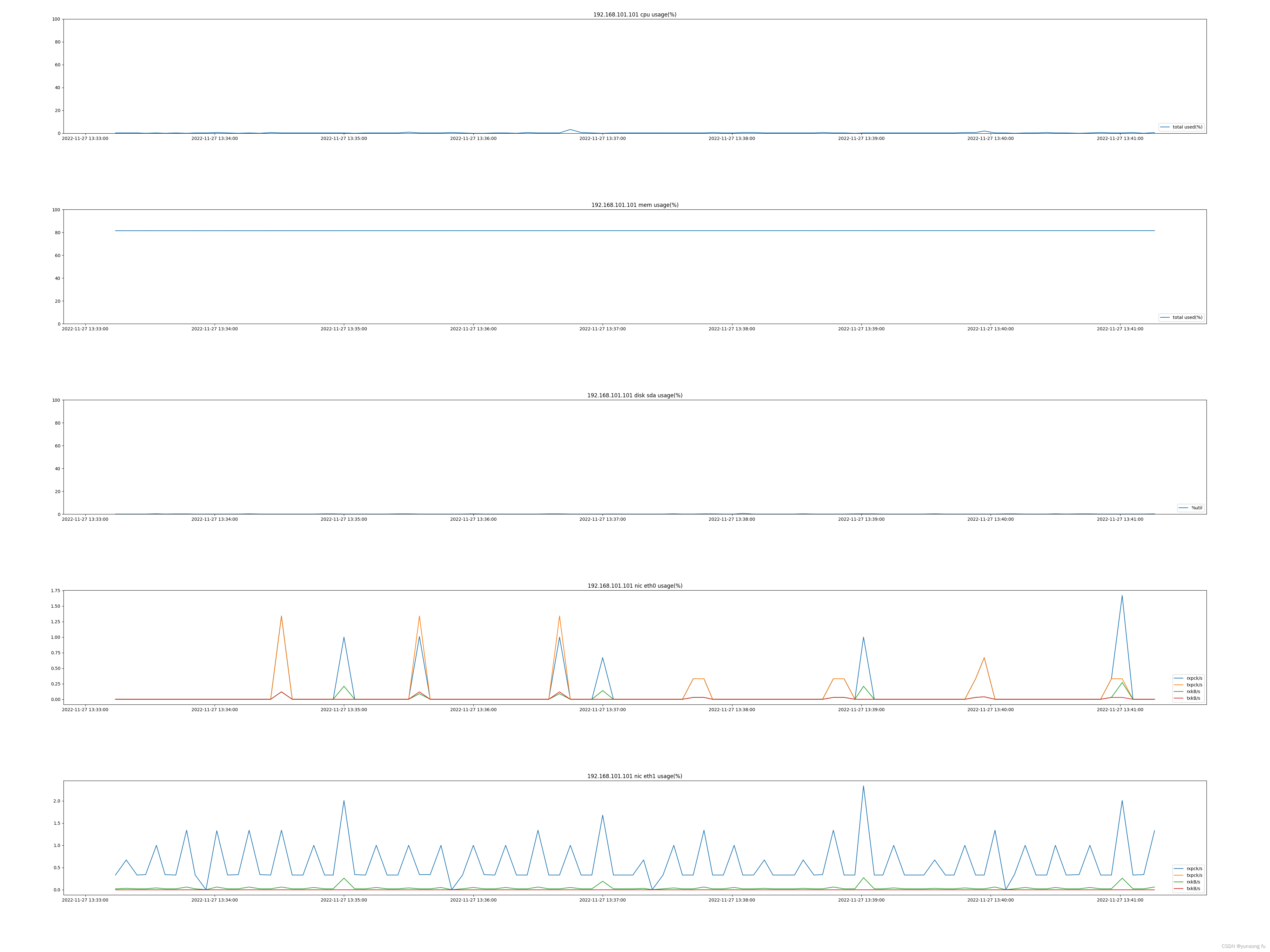Click 'rxkB/s' legend entry in eth0 chart
Viewport: 1270px width, 952px height.
1187,691
